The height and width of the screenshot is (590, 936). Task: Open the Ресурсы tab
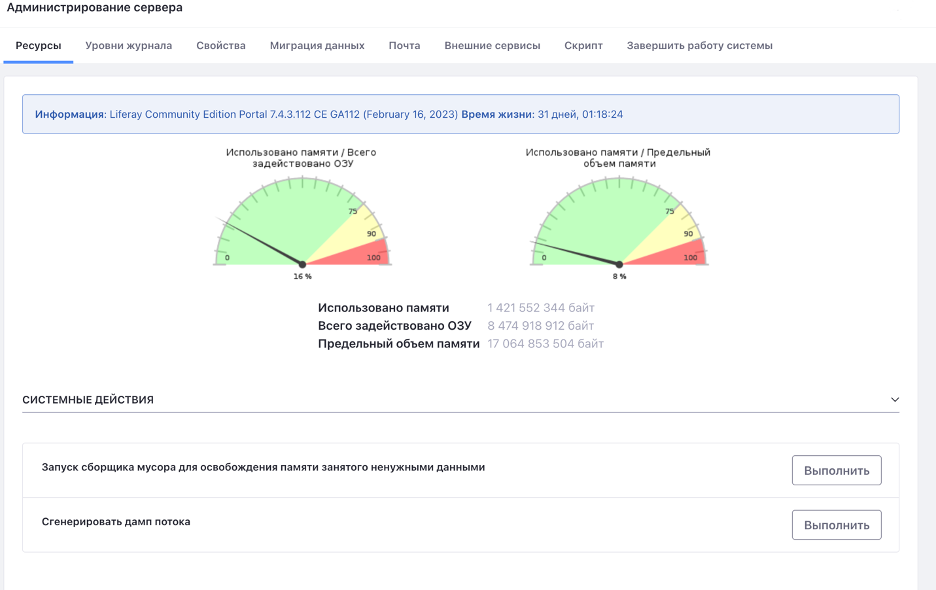pos(38,46)
